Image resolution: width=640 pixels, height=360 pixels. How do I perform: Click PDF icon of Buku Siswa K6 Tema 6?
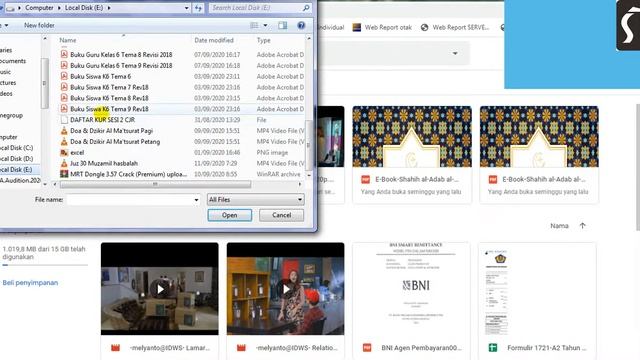(x=64, y=76)
